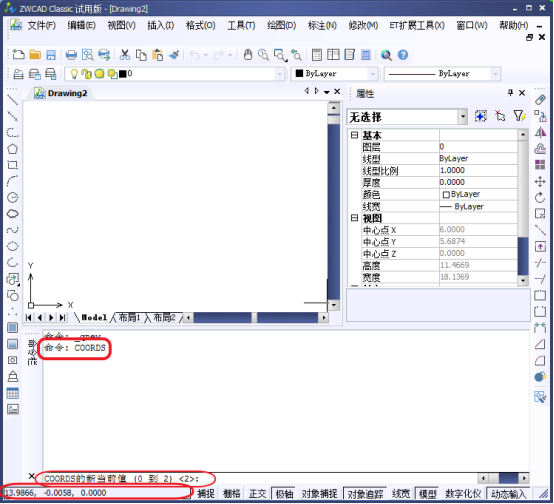Select the Line draw tool
This screenshot has height=504, width=554.
point(13,100)
